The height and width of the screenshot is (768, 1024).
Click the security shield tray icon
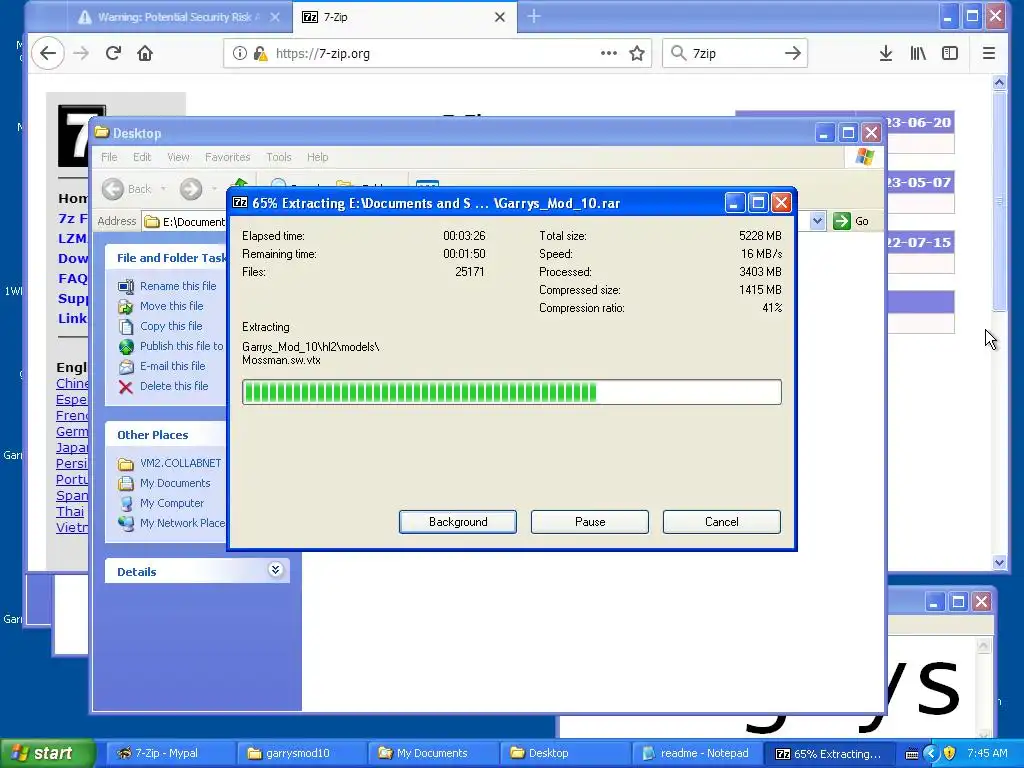(950, 754)
